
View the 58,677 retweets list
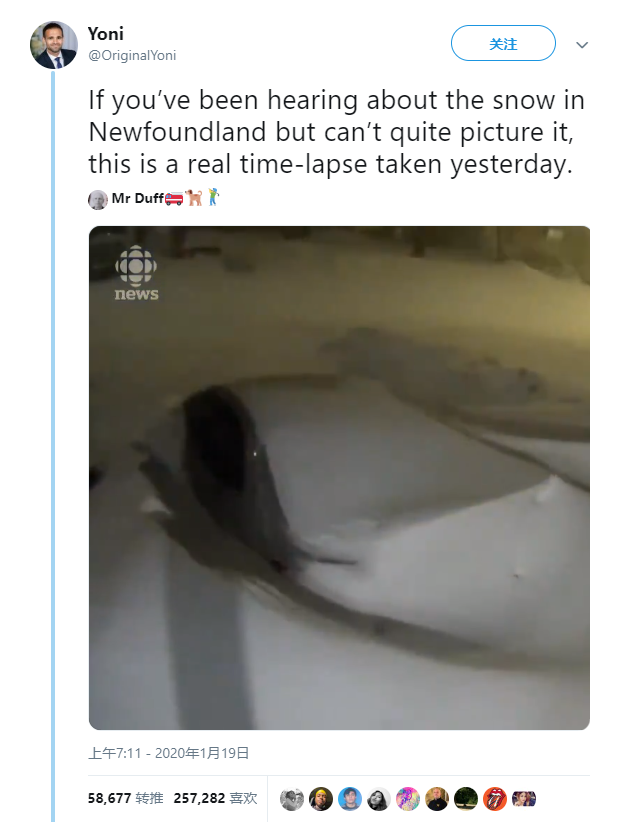[x=126, y=798]
